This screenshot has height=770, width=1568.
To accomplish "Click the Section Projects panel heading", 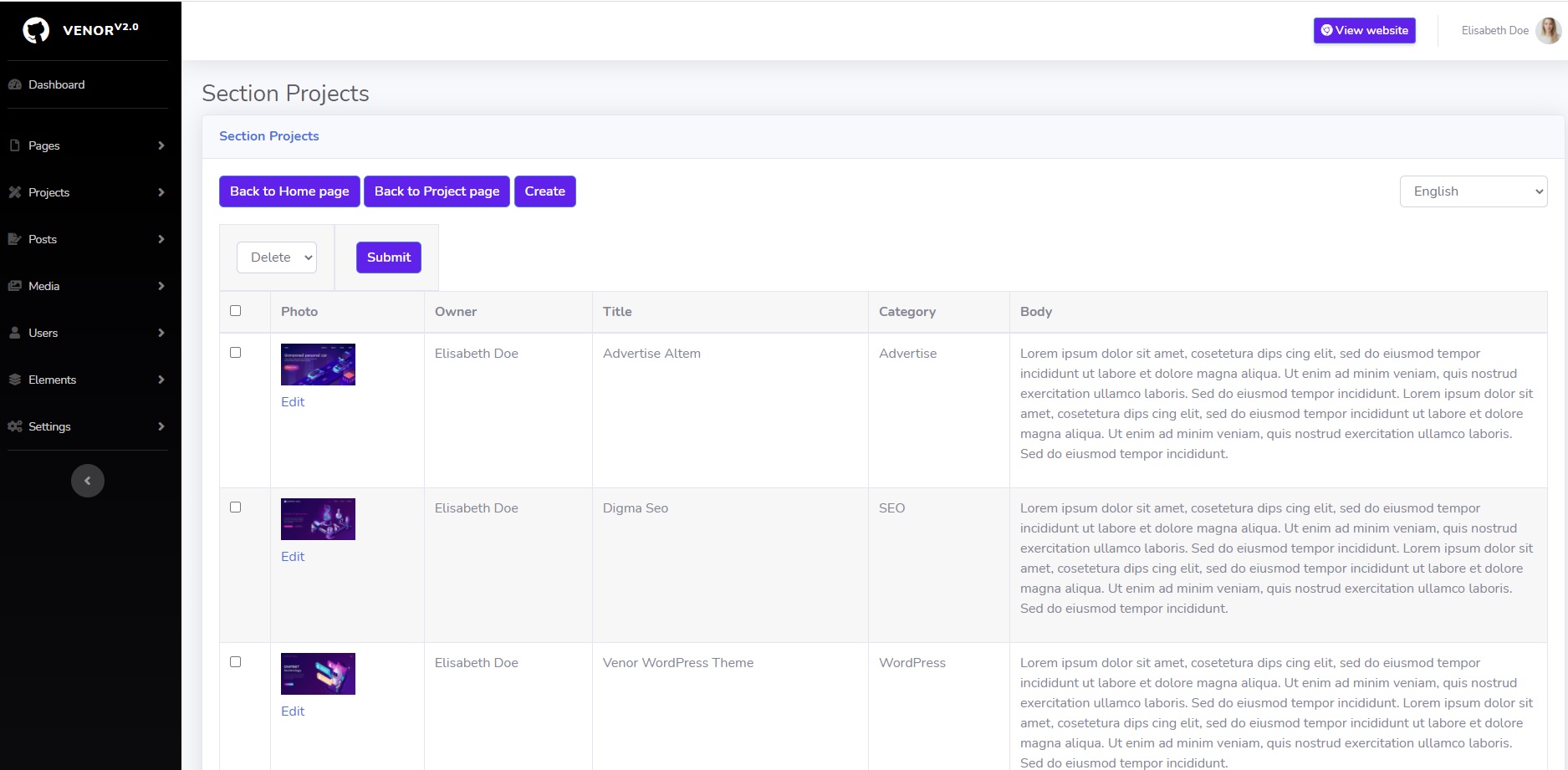I will coord(269,136).
